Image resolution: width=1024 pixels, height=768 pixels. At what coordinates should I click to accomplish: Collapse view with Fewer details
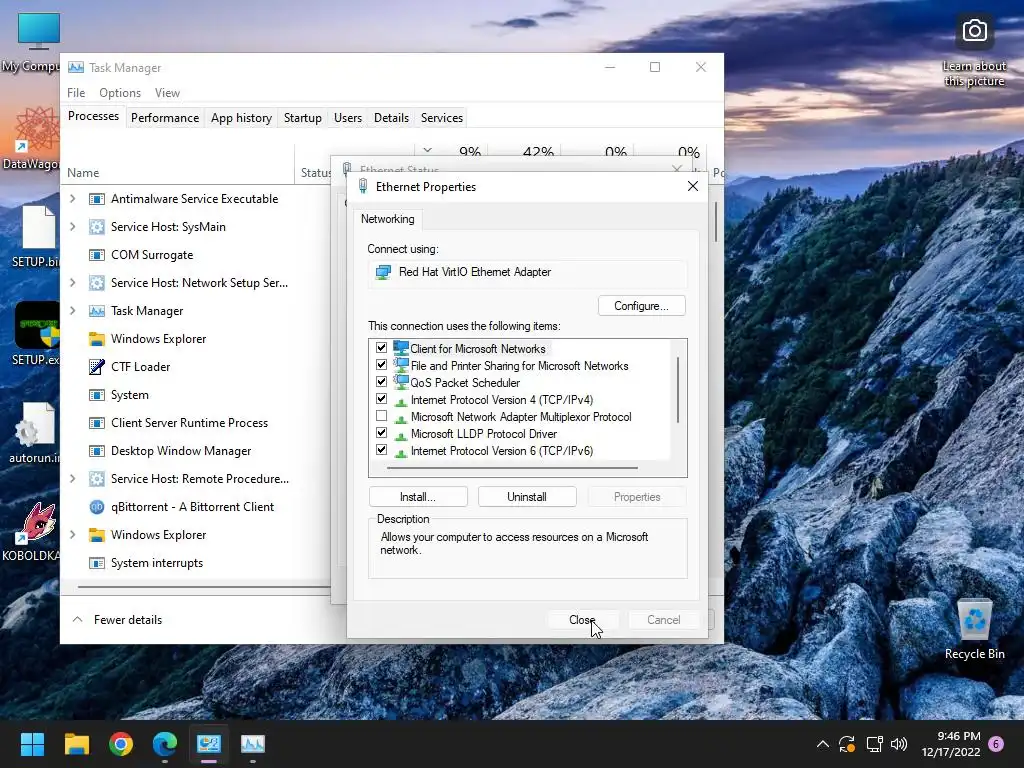pos(116,620)
